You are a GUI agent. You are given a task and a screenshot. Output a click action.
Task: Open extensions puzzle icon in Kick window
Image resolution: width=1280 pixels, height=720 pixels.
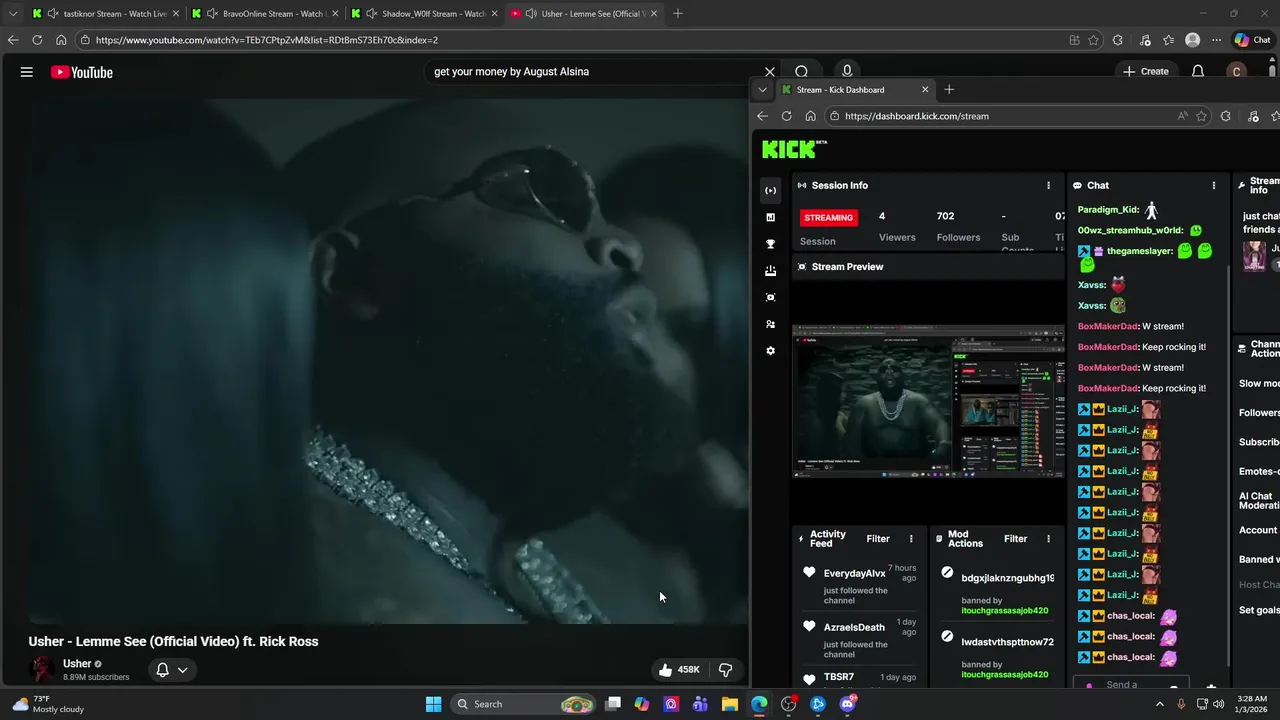(x=1225, y=116)
